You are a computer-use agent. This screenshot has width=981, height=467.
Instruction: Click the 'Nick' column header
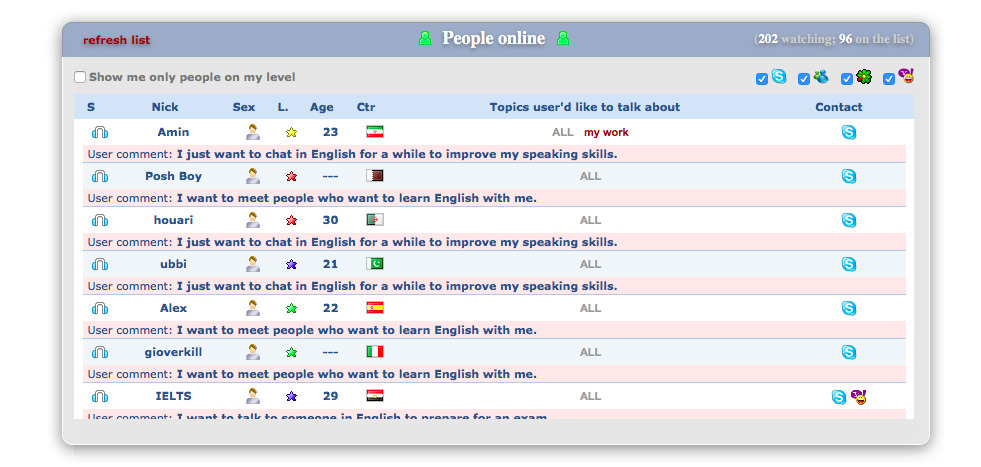click(165, 107)
